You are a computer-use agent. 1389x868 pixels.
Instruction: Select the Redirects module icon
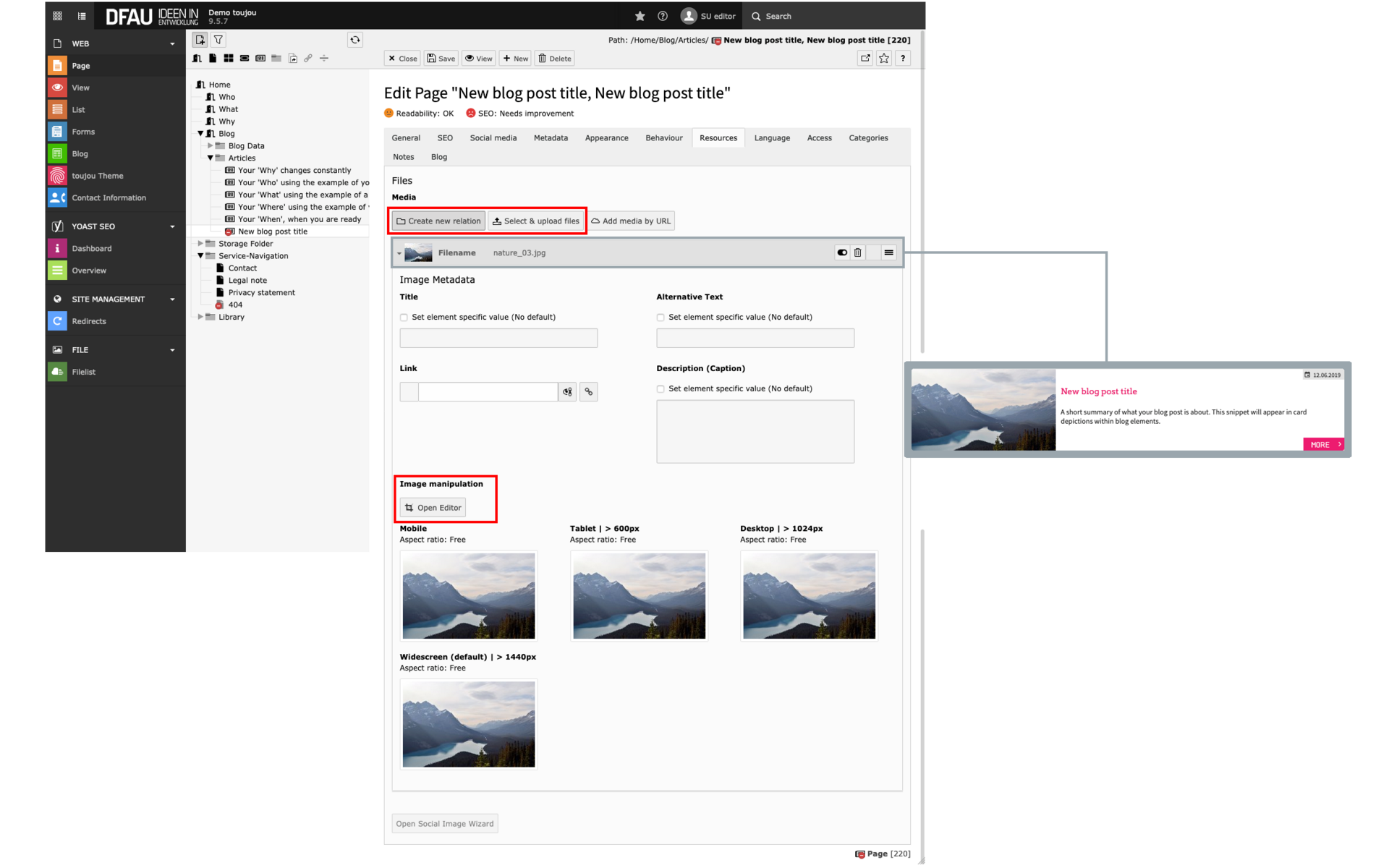click(x=57, y=320)
